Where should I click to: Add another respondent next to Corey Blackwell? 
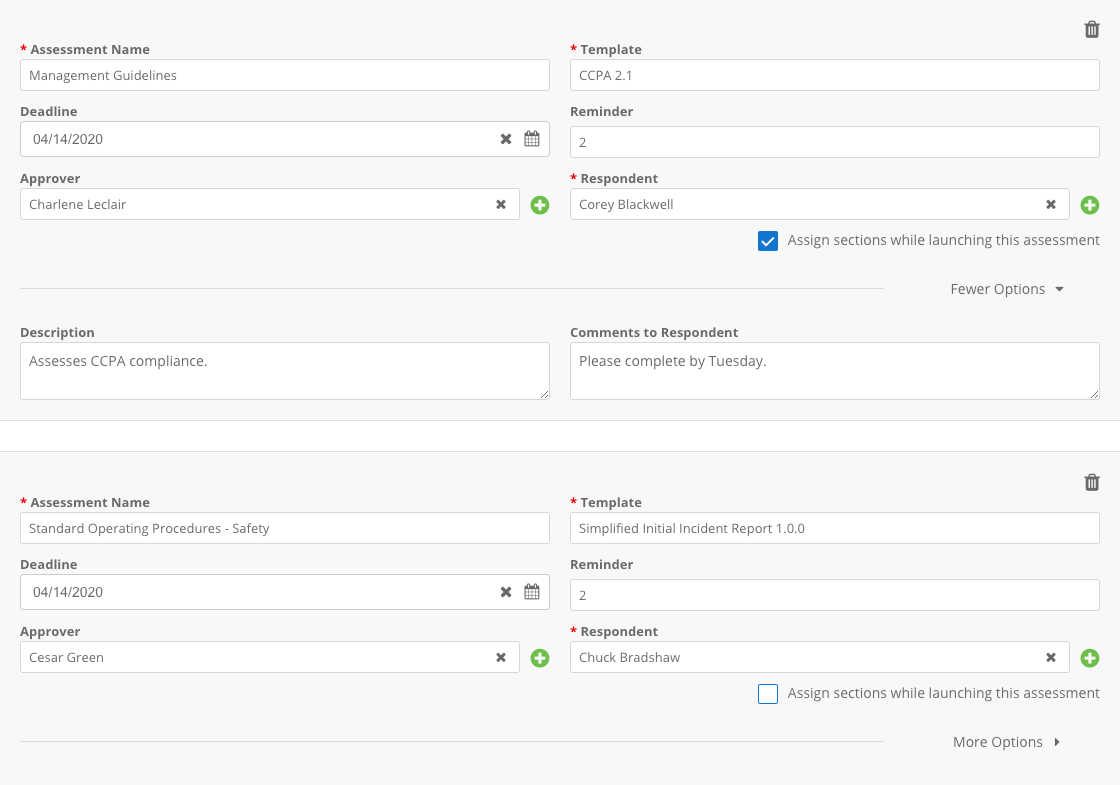[1089, 205]
